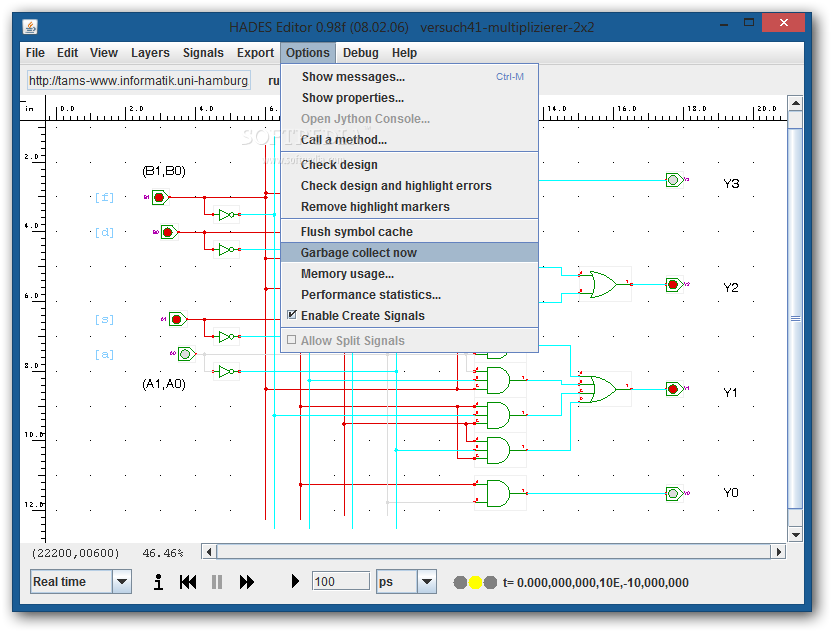Click the 46.46% zoom readout
Screen dimensions: 832x632
pos(163,553)
